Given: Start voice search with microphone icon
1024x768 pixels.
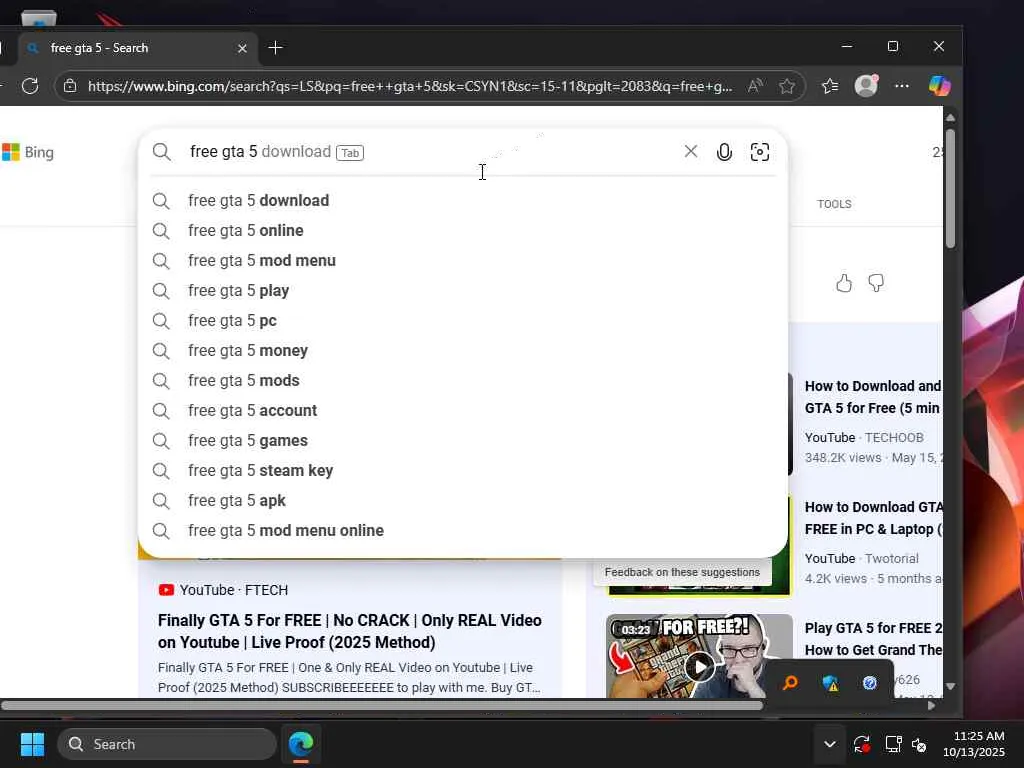Looking at the screenshot, I should click(x=724, y=152).
